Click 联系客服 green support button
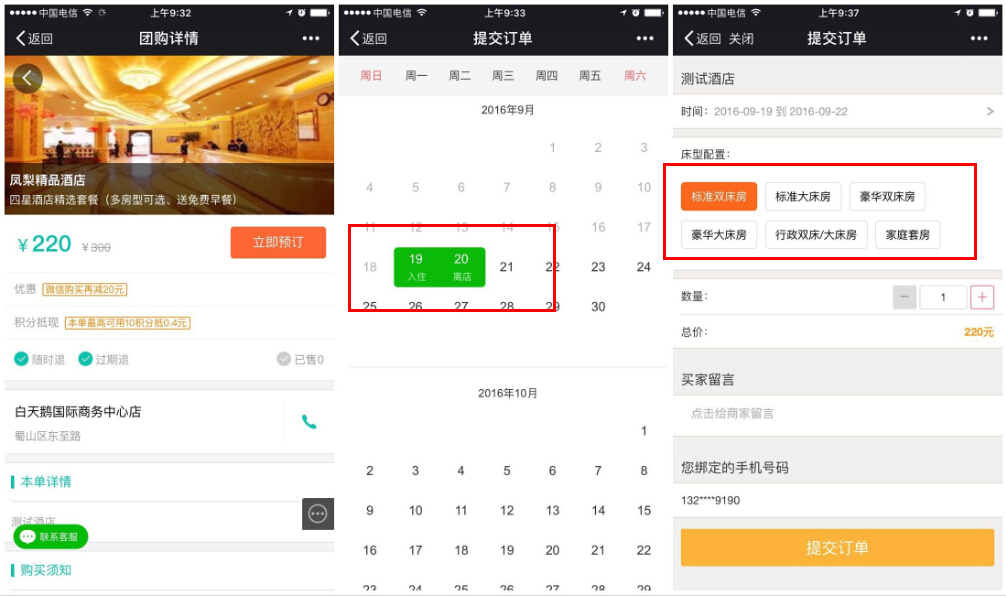Screen dimensions: 1006x596 [51, 536]
